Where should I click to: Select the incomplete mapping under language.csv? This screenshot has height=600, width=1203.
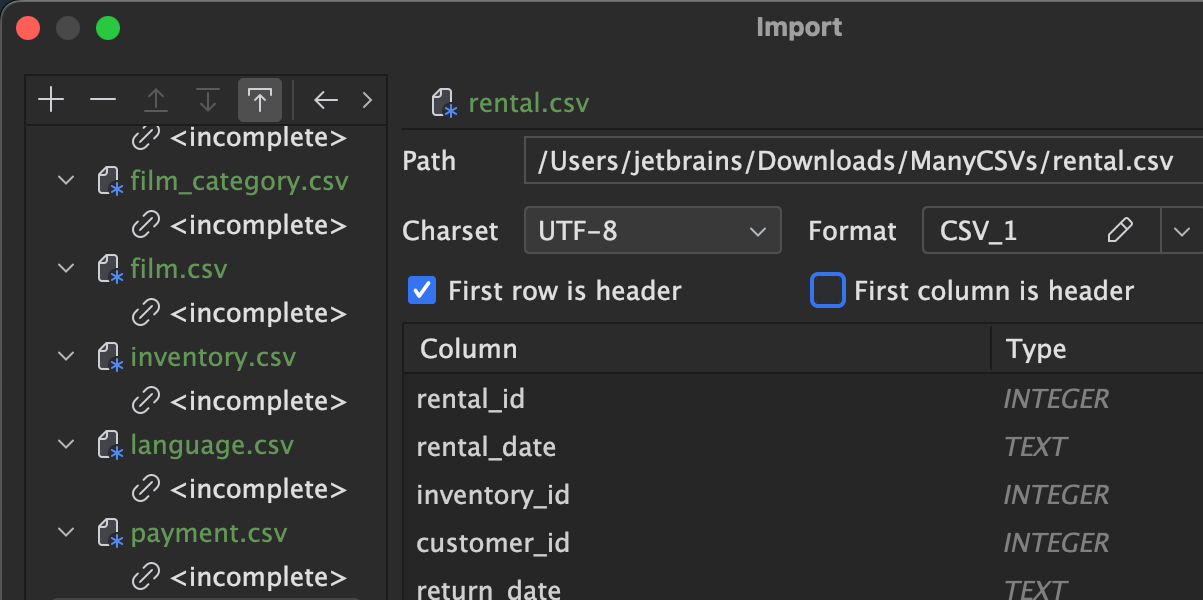point(258,489)
